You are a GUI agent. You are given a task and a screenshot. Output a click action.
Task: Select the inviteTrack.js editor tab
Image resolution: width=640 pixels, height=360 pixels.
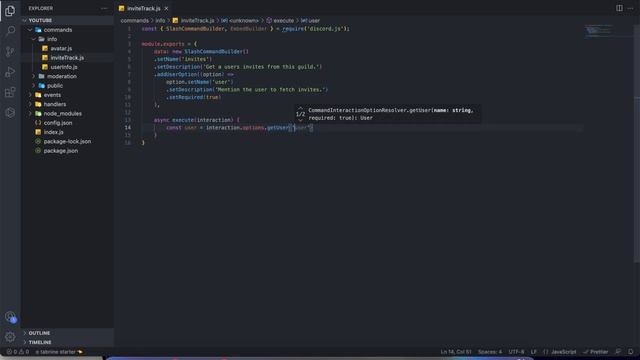(144, 8)
